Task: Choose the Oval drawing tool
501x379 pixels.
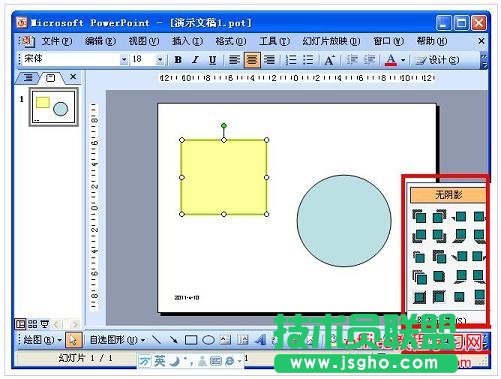Action: 208,340
